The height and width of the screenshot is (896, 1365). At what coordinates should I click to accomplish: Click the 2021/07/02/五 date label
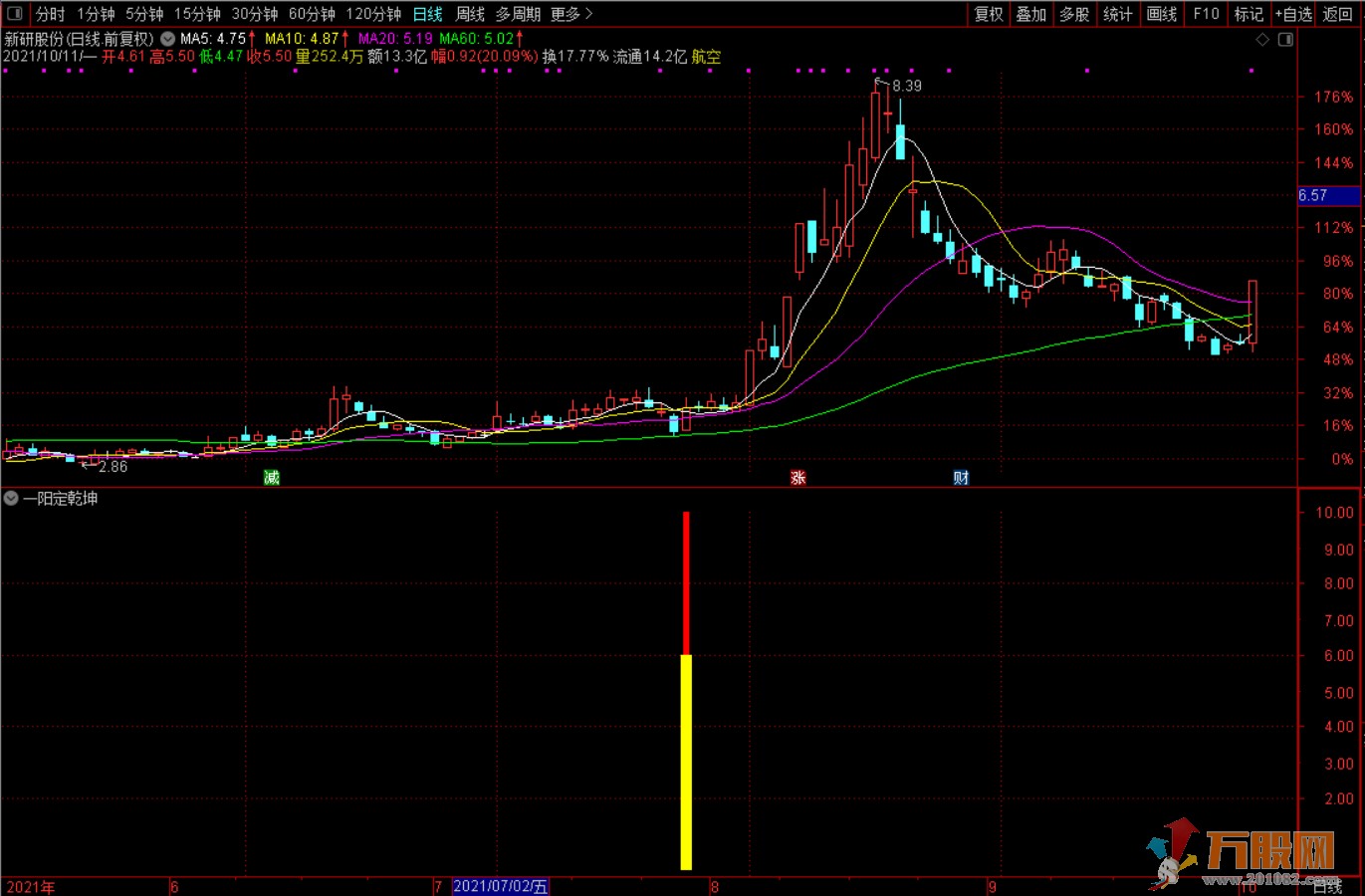(501, 886)
